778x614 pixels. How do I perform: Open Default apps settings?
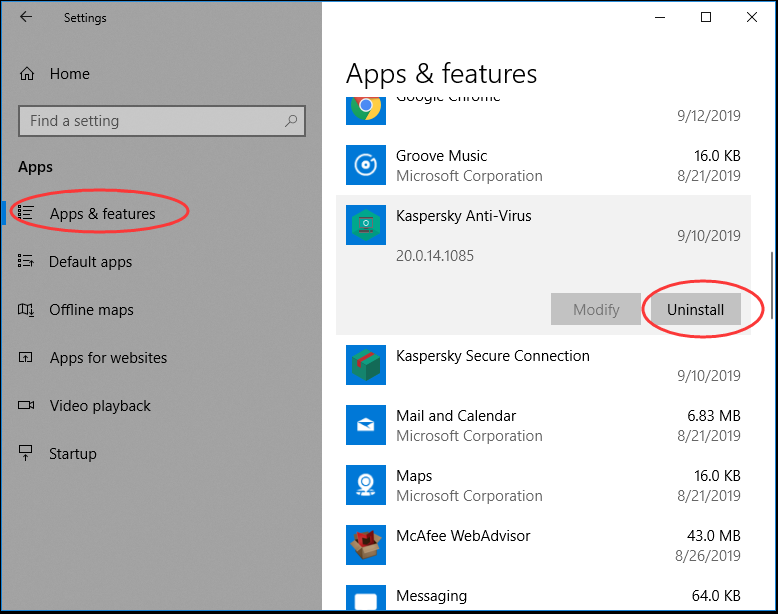(90, 262)
